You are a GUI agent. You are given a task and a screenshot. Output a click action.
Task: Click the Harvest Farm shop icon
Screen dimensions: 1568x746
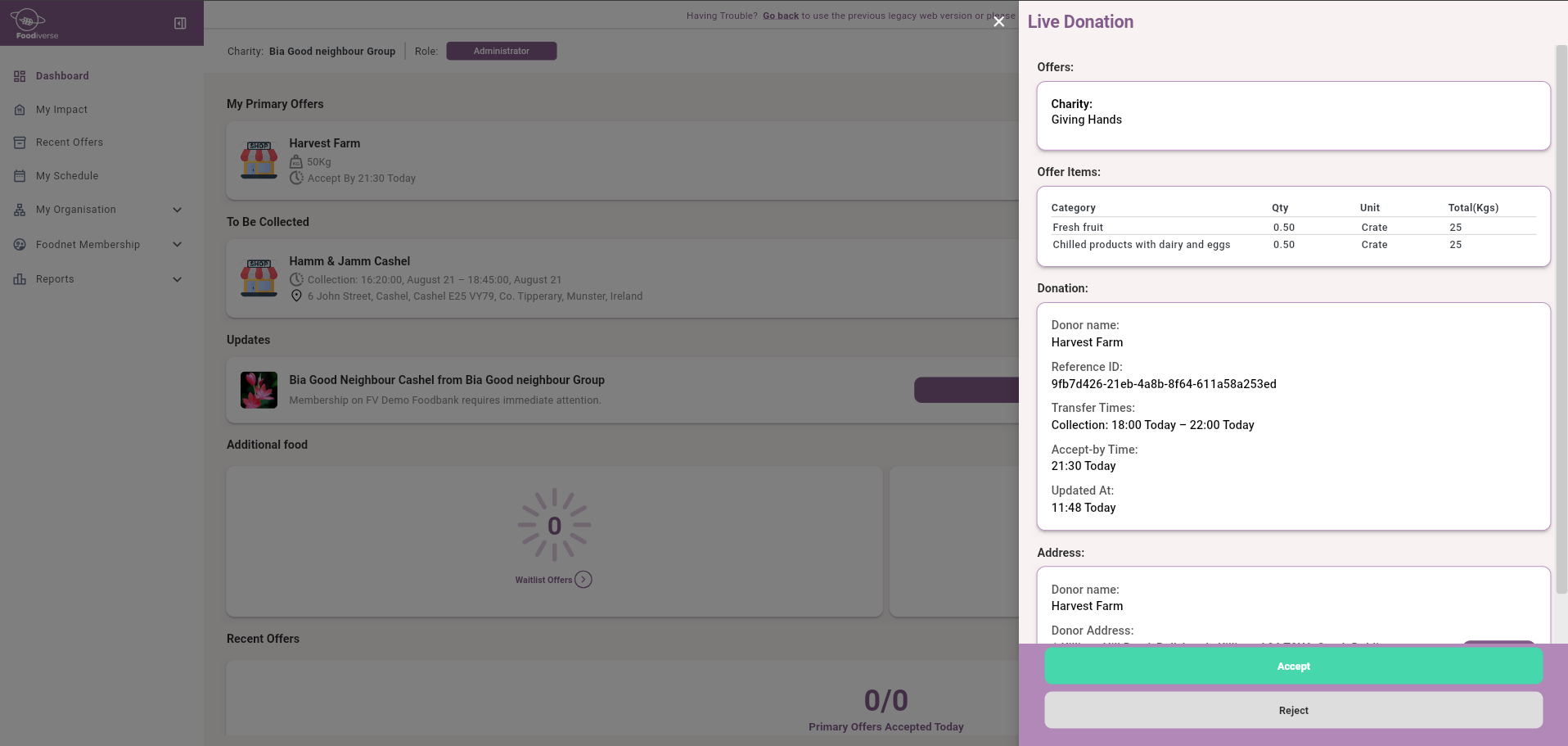[259, 160]
